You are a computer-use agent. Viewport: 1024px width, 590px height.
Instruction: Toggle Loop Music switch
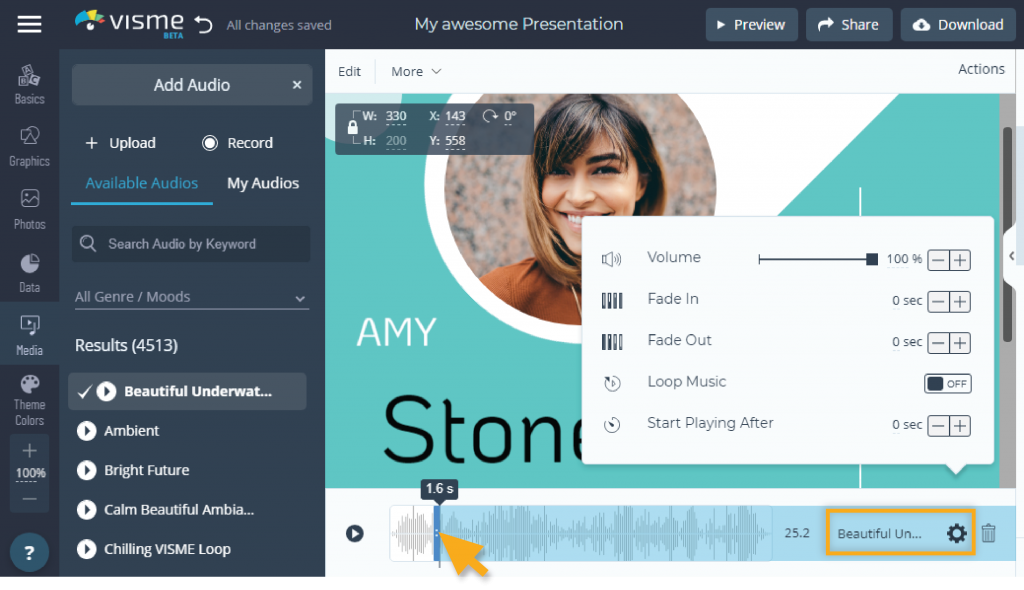click(x=947, y=384)
